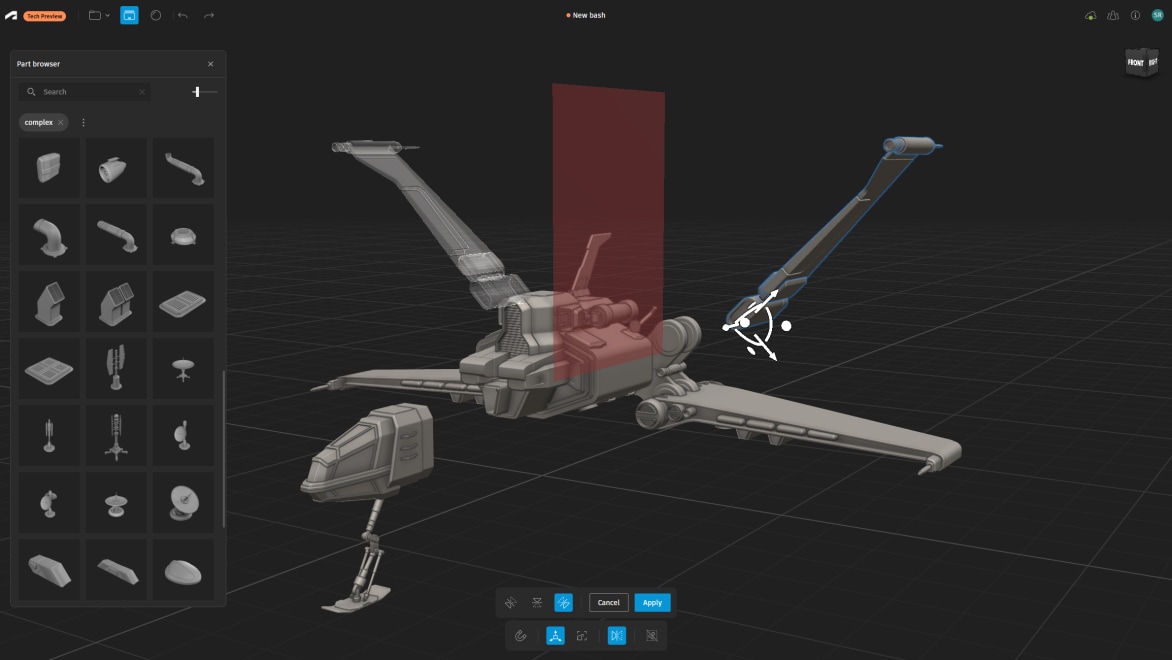Pick the box container part thumbnail
Screen dimensions: 1172x660
tap(49, 168)
